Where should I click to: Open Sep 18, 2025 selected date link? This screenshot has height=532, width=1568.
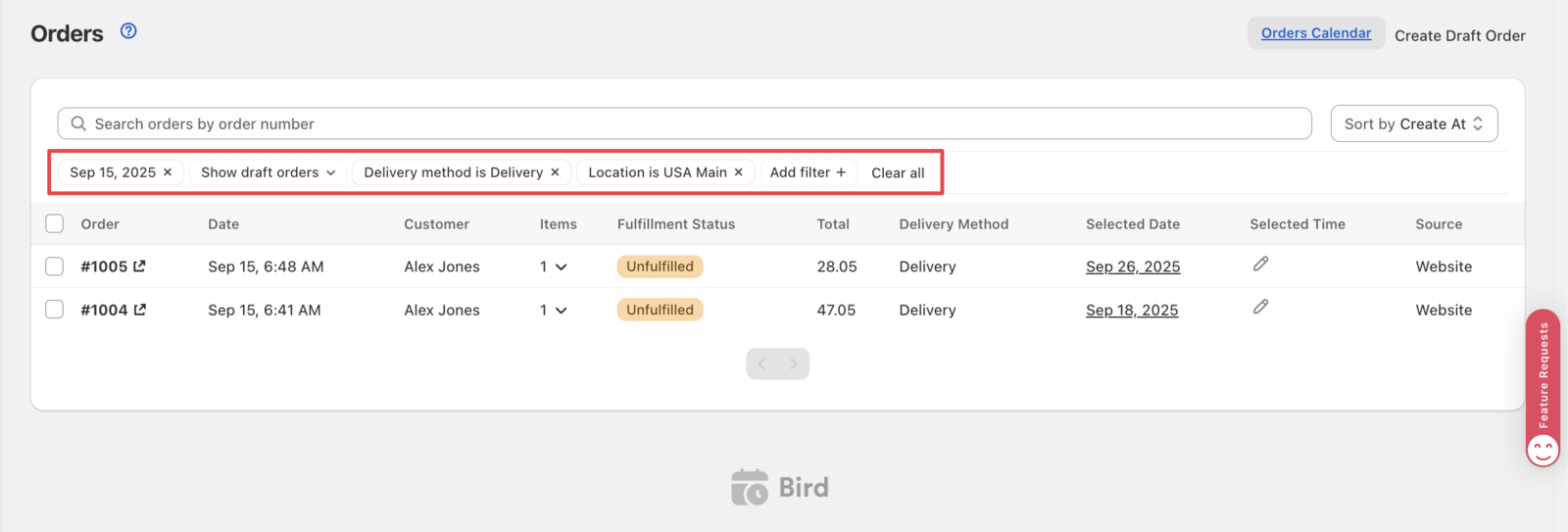pos(1132,310)
